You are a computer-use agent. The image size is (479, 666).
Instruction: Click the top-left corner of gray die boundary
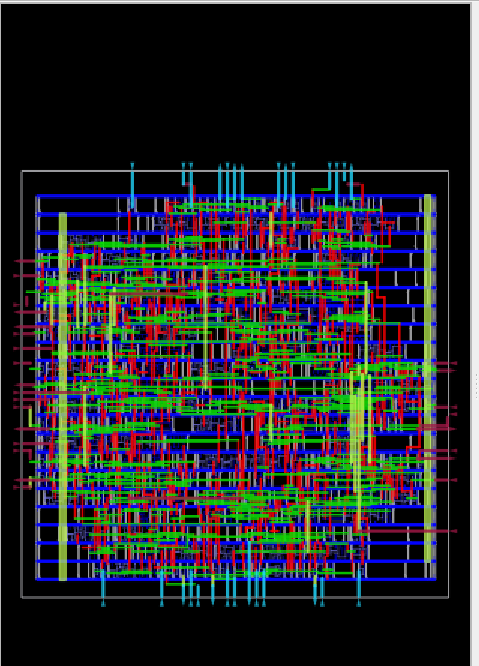22,171
